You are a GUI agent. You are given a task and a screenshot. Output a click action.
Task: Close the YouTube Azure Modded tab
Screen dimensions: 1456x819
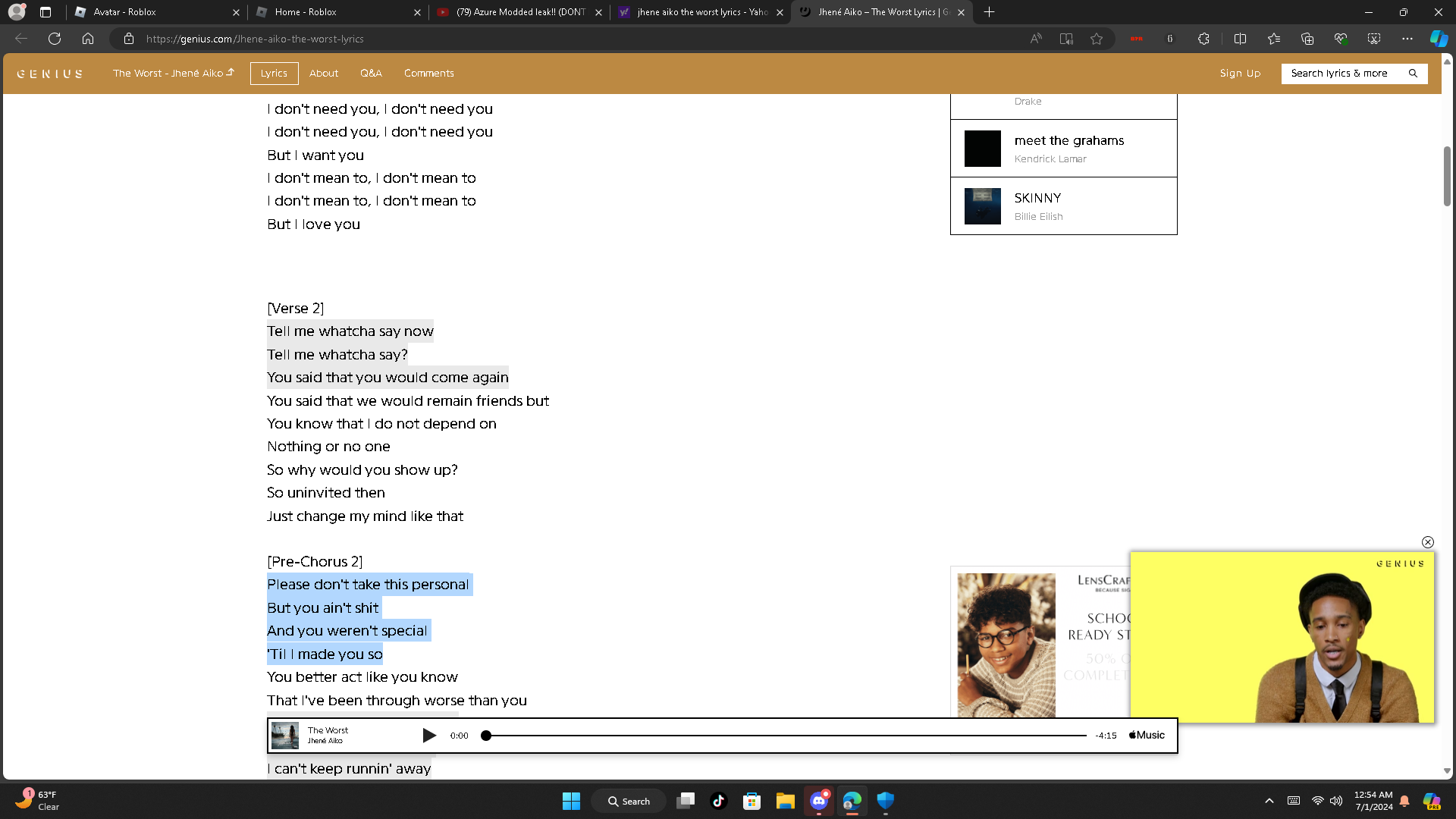(x=598, y=12)
